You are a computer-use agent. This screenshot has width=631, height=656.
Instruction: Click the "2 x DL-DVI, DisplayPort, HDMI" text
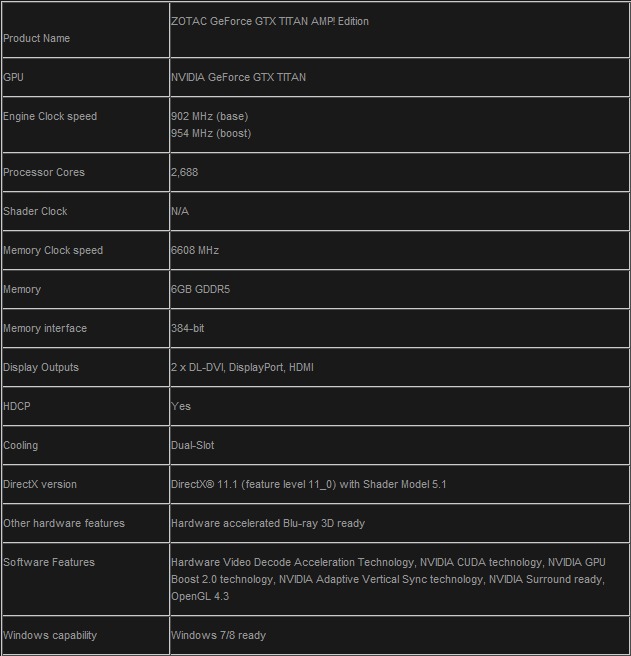(242, 367)
